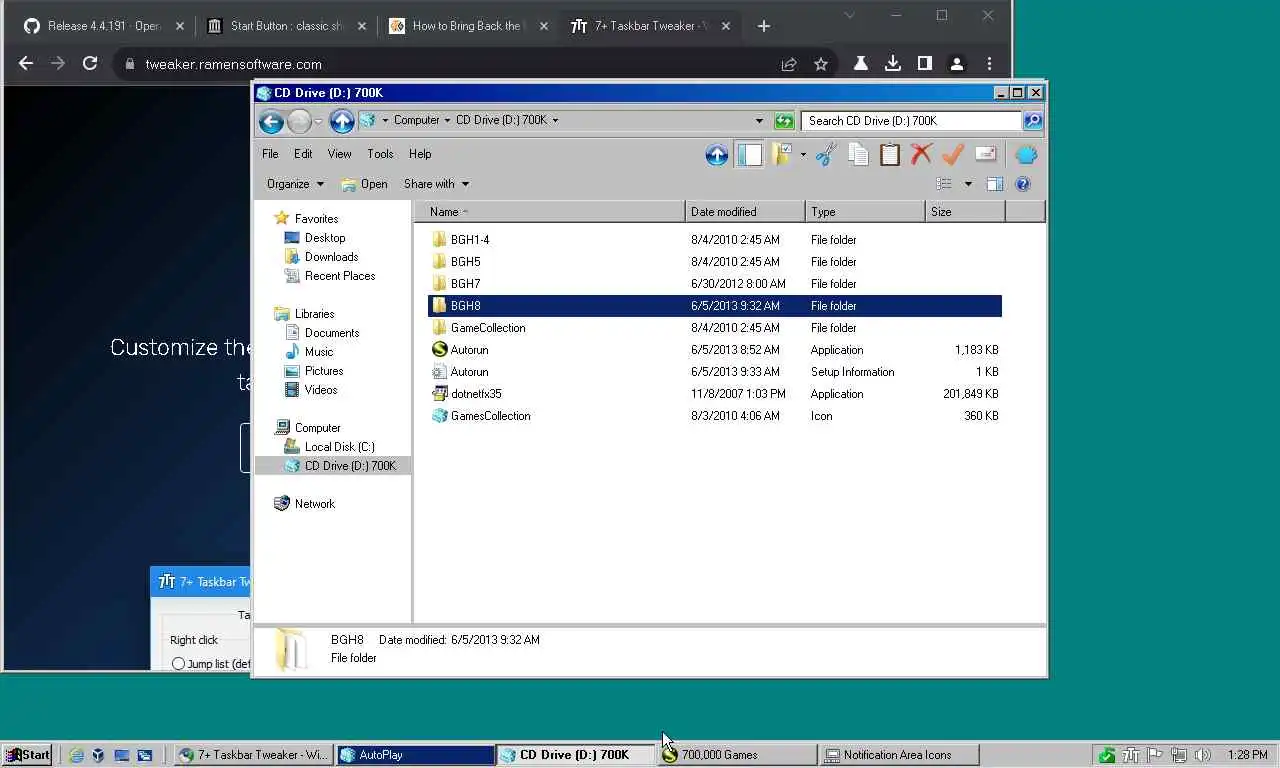This screenshot has width=1280, height=768.
Task: Open the Organize dropdown menu
Action: pyautogui.click(x=295, y=184)
